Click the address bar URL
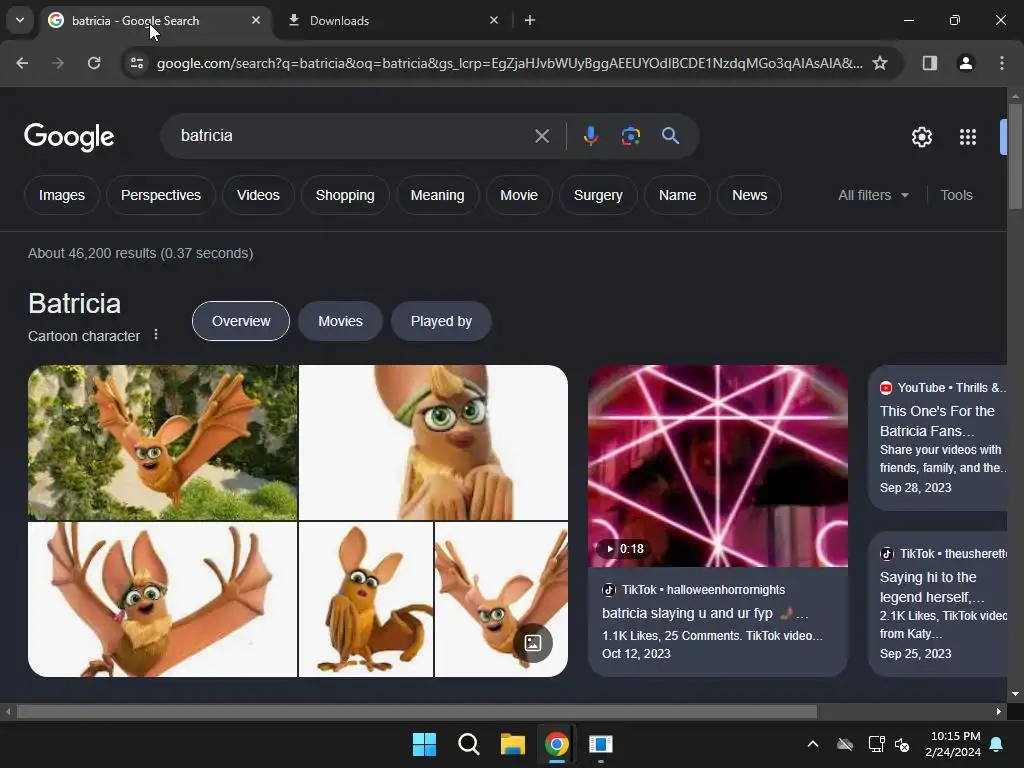This screenshot has height=768, width=1024. coord(509,63)
